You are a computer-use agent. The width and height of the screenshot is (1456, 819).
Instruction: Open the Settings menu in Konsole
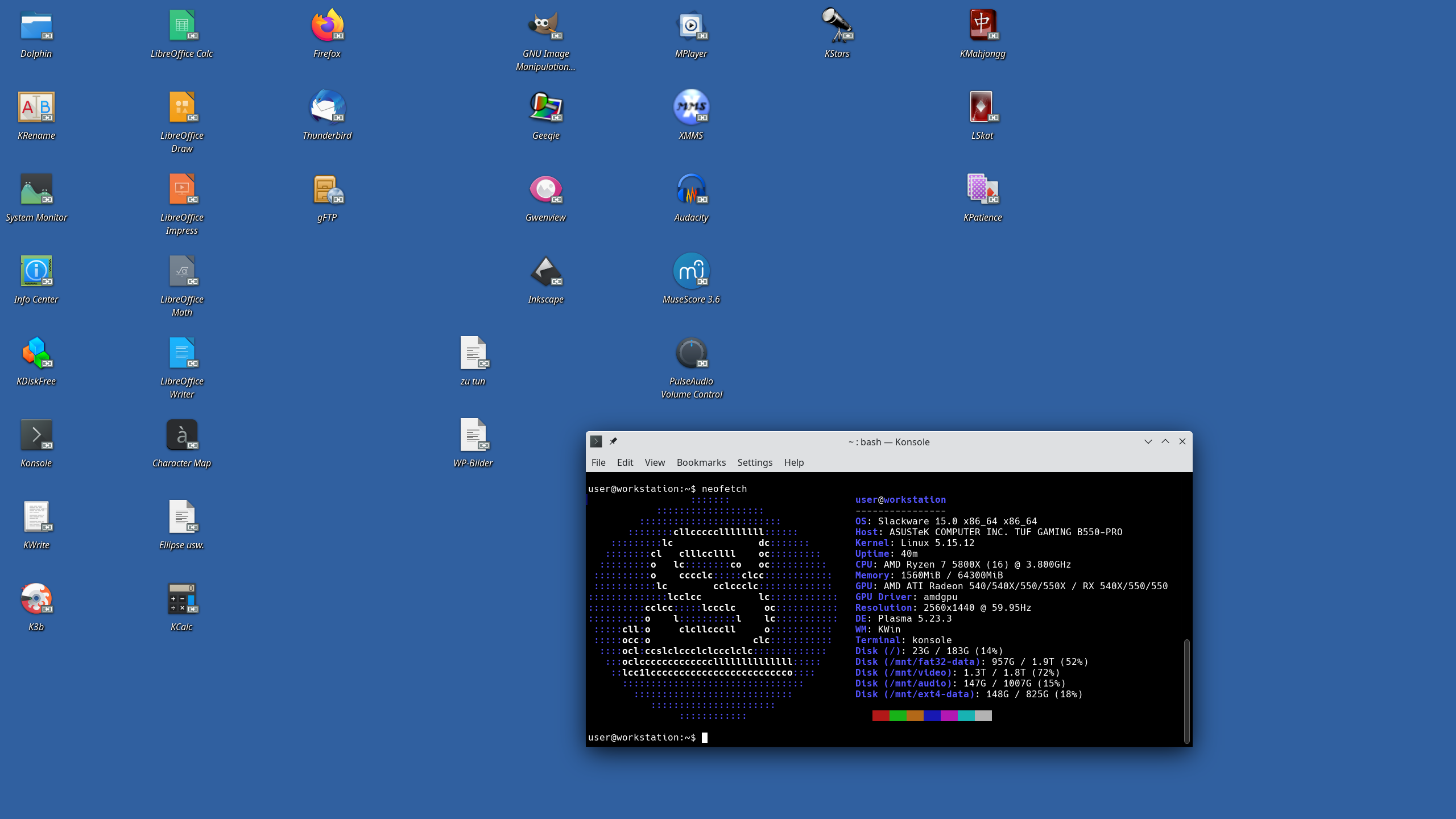(x=754, y=462)
